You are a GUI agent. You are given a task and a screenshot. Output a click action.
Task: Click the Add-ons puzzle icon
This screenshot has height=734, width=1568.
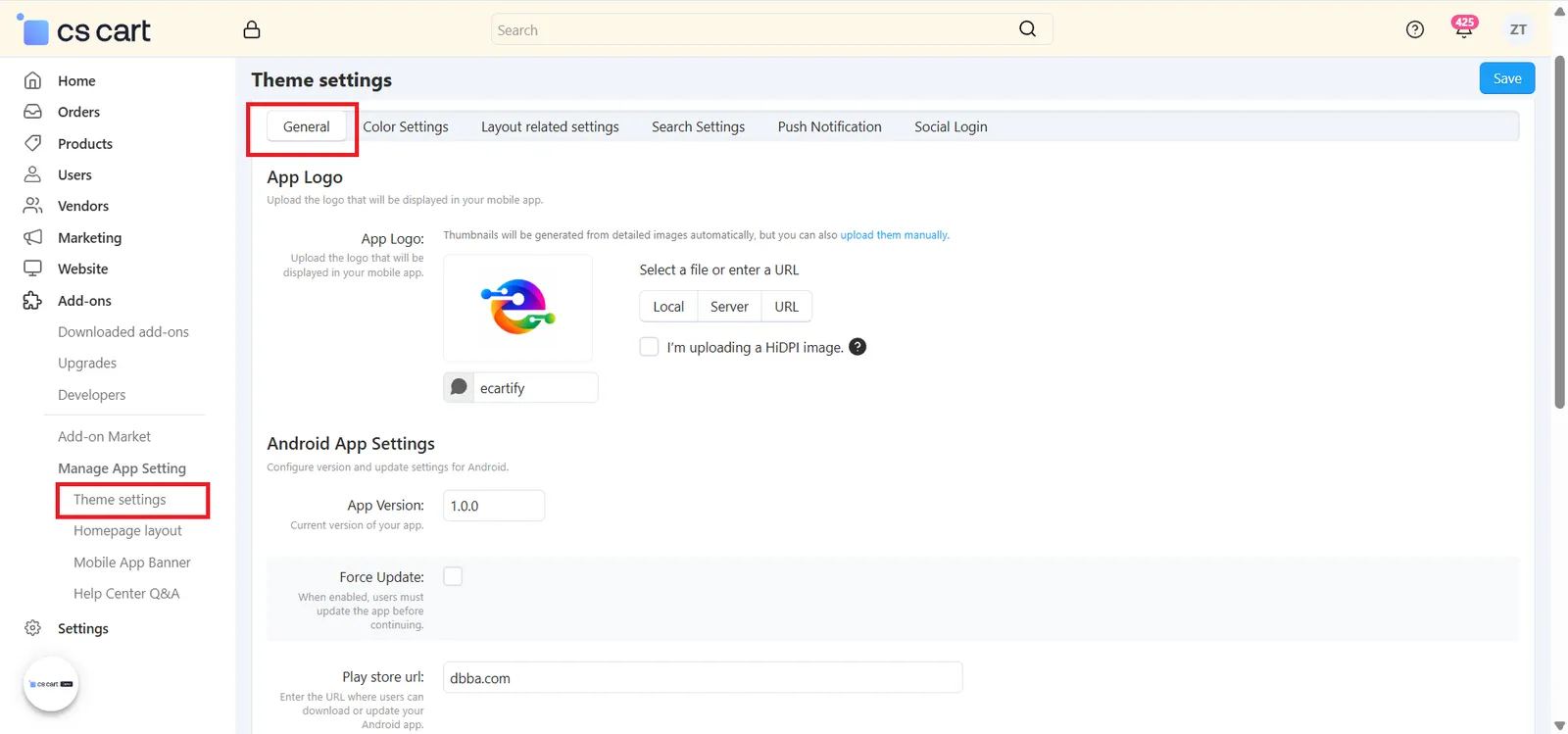point(32,300)
